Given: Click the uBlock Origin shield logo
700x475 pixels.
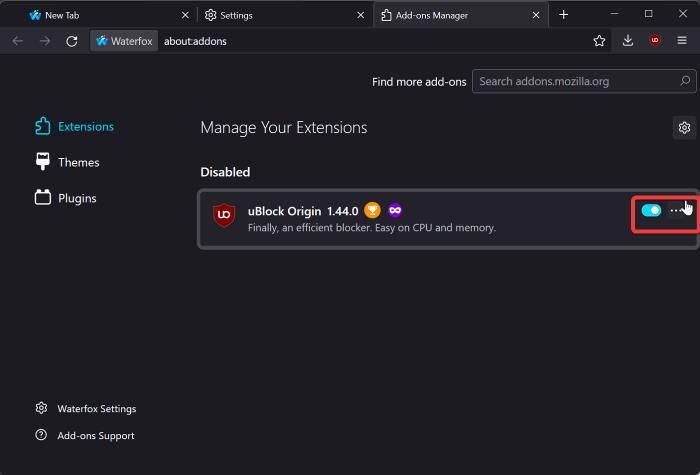Looking at the screenshot, I should 224,215.
